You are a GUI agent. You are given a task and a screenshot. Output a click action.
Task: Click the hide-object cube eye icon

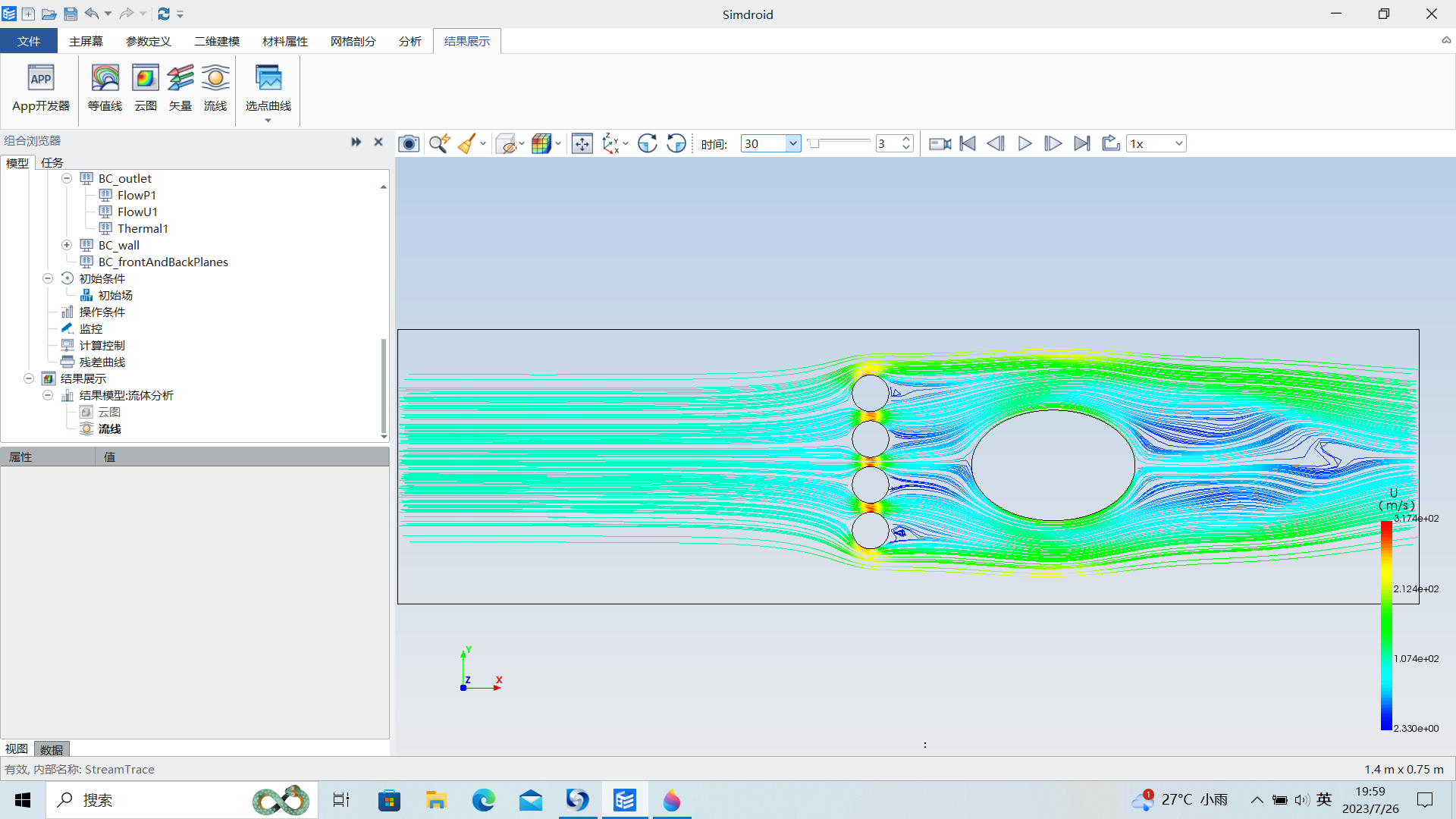tap(506, 143)
